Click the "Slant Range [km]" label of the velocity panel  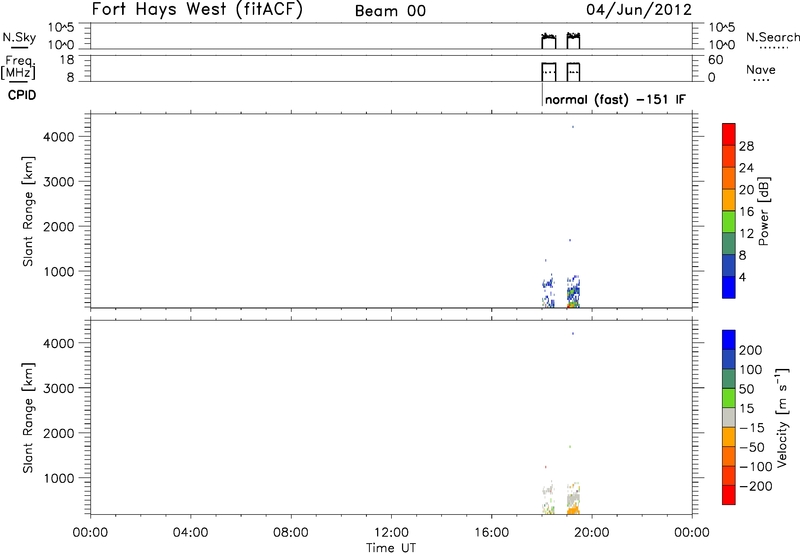[28, 418]
